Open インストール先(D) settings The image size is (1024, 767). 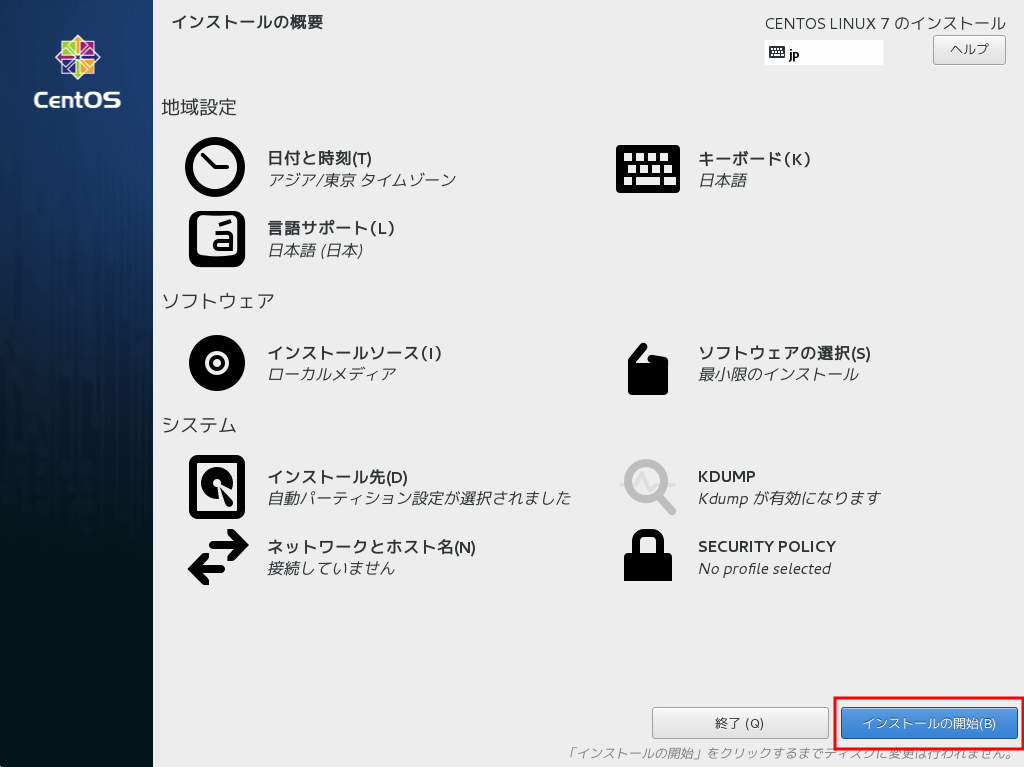click(338, 477)
